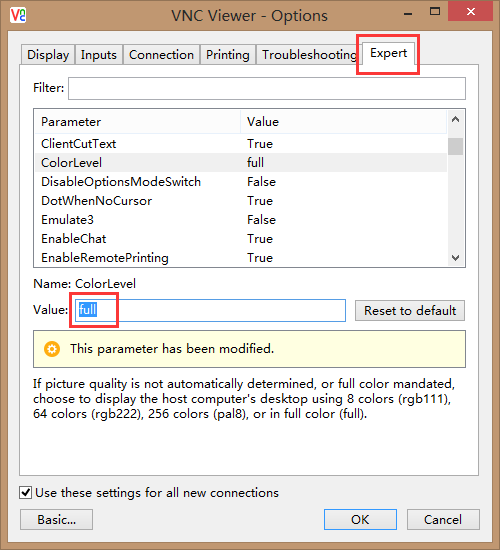The image size is (500, 550).
Task: Switch to the Display tab
Action: tap(48, 55)
